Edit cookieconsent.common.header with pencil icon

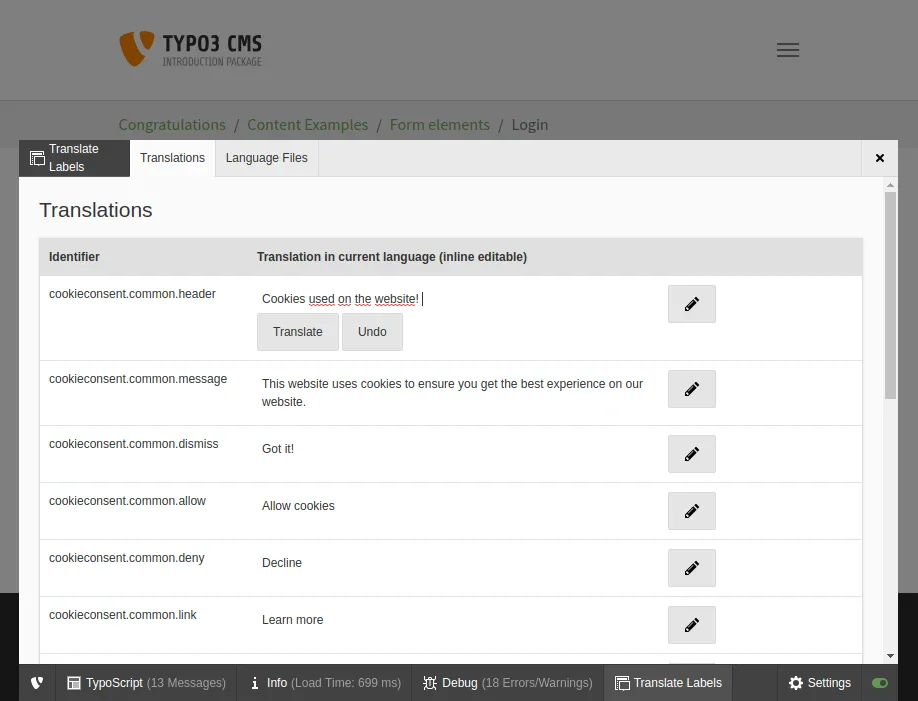click(x=691, y=304)
